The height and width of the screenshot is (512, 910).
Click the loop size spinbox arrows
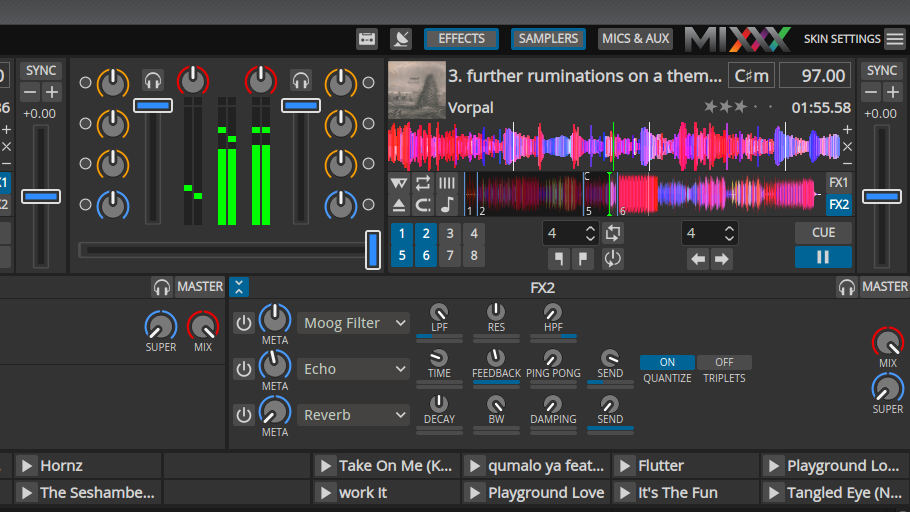pyautogui.click(x=590, y=233)
